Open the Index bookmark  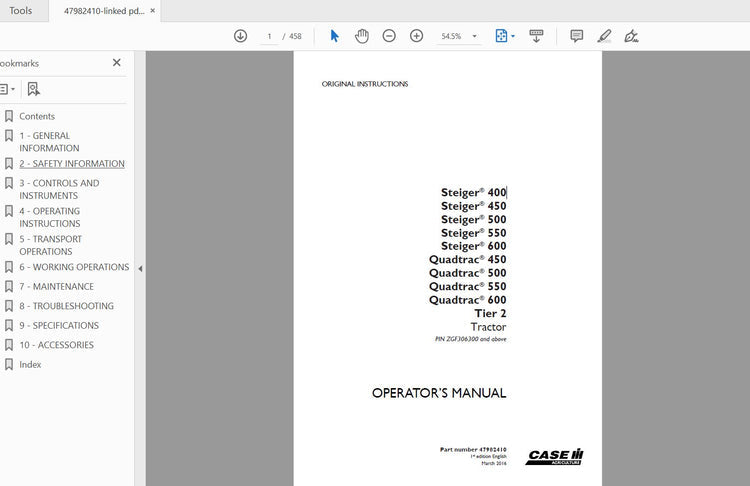coord(30,364)
